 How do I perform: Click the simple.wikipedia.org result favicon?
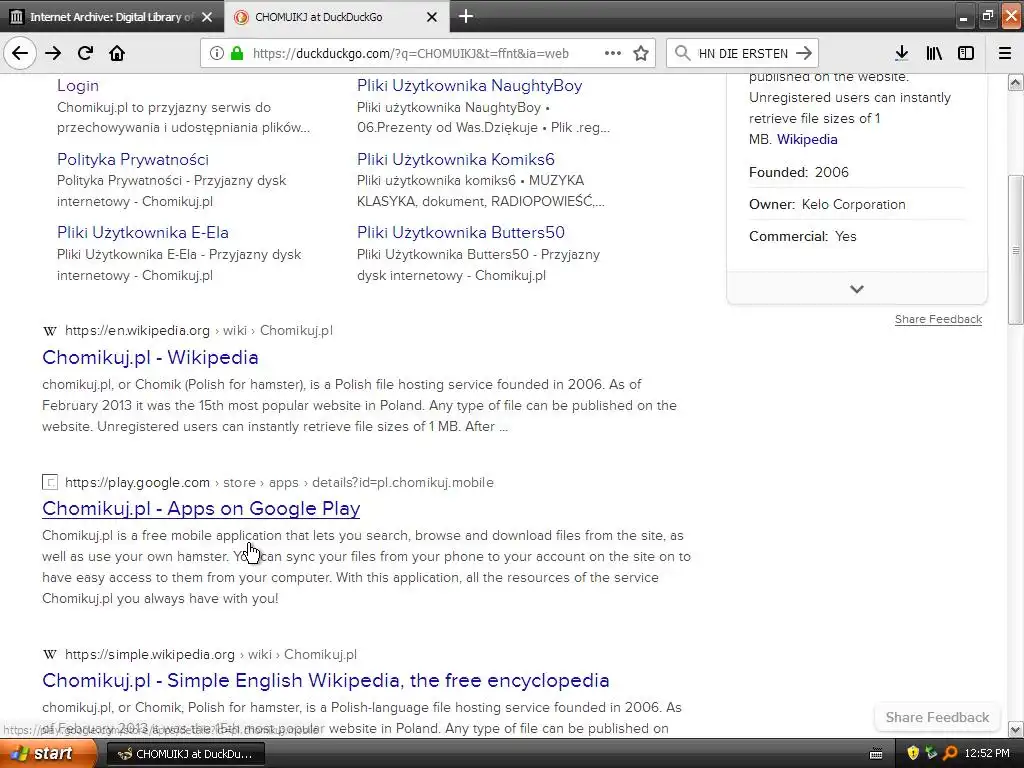(x=50, y=654)
